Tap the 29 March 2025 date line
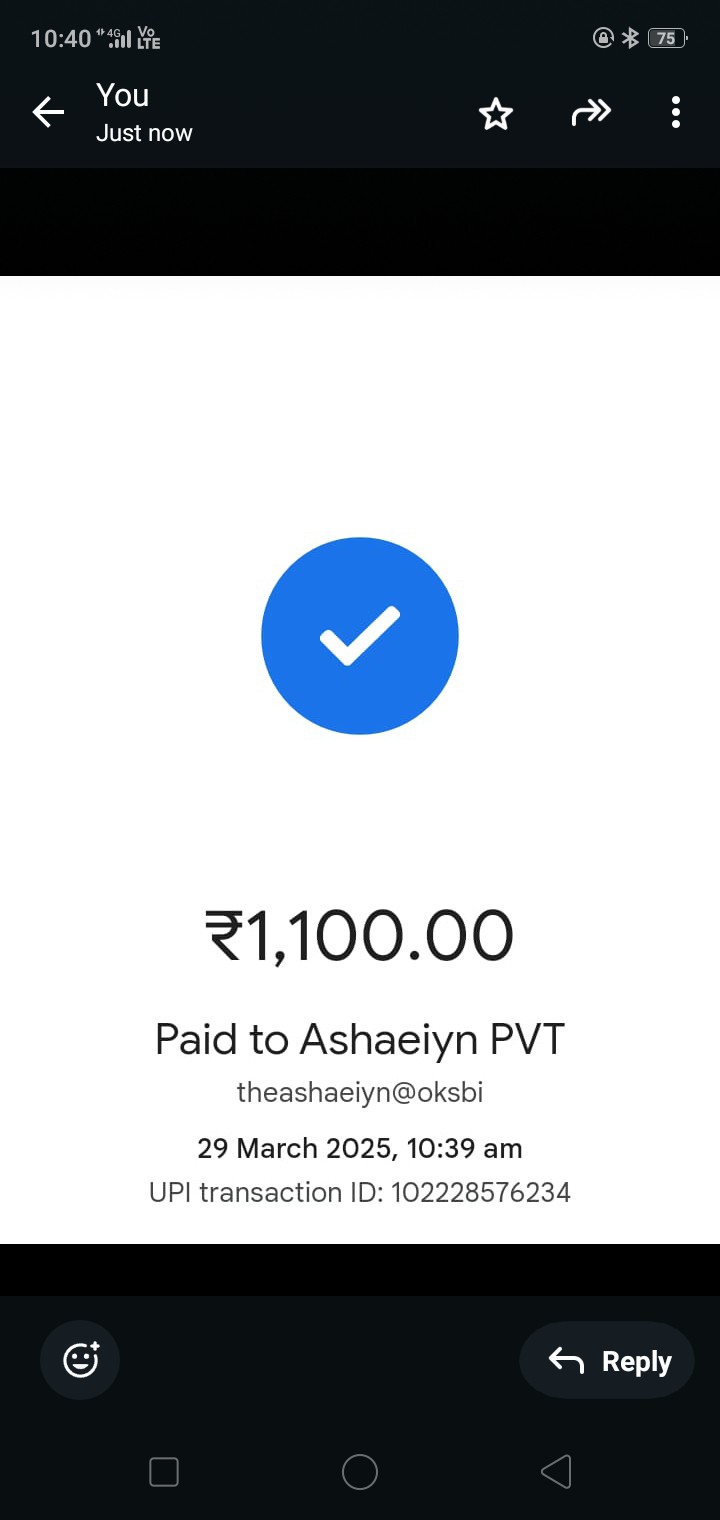The width and height of the screenshot is (720, 1520). click(360, 1148)
